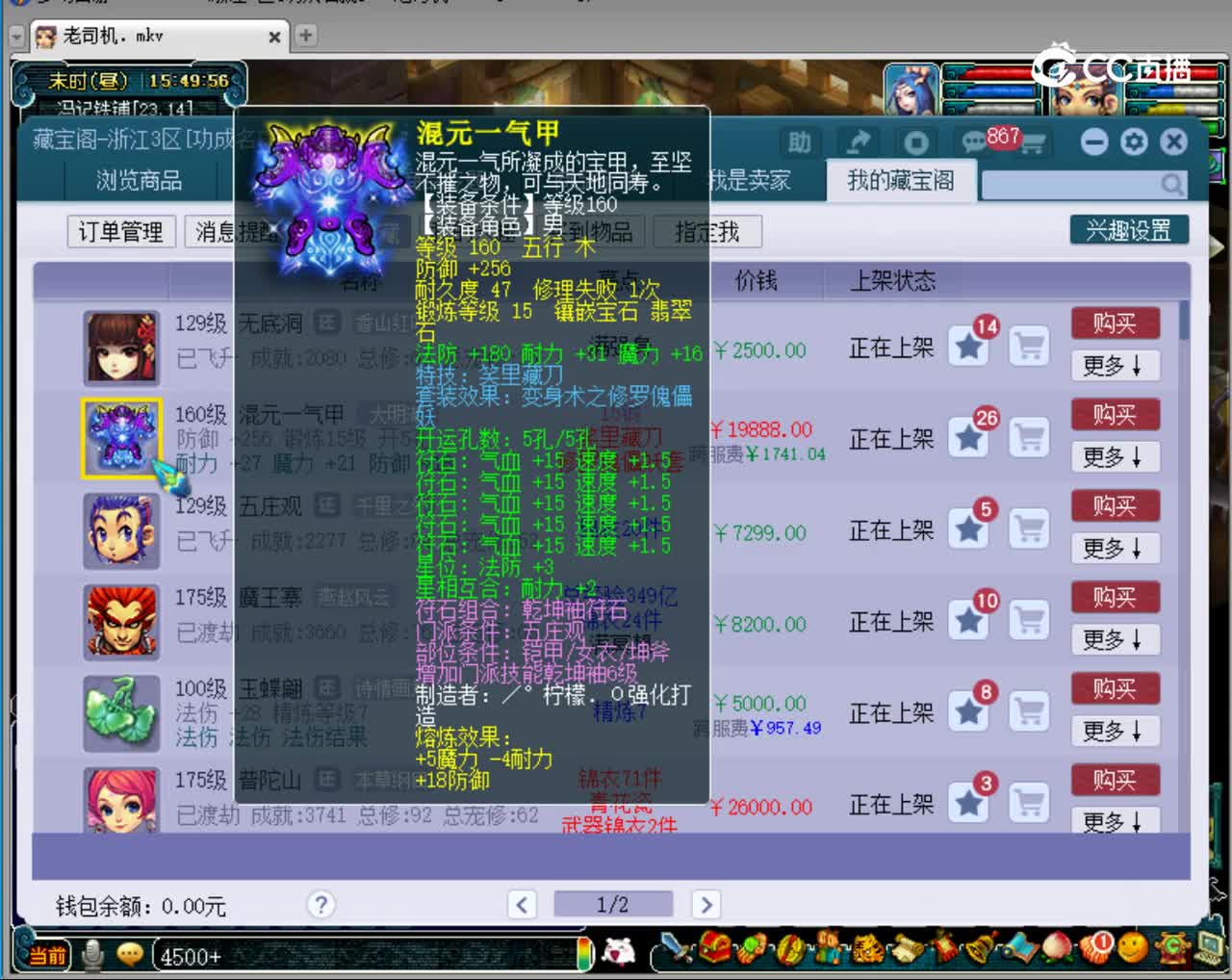Select the 老司机.mkv player tab
1232x980 pixels.
159,37
